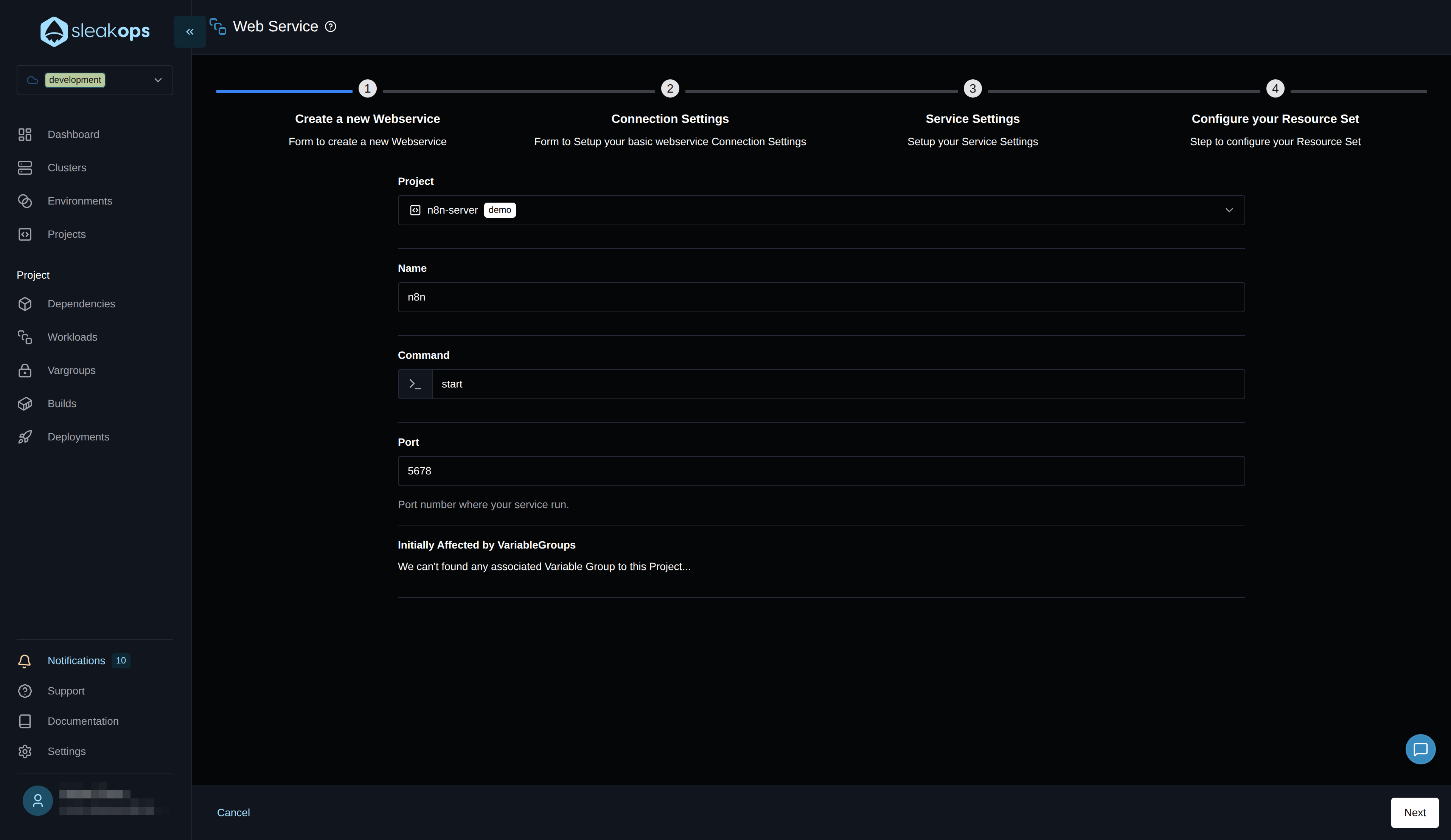Expand the n8n-server project dropdown

point(1229,210)
